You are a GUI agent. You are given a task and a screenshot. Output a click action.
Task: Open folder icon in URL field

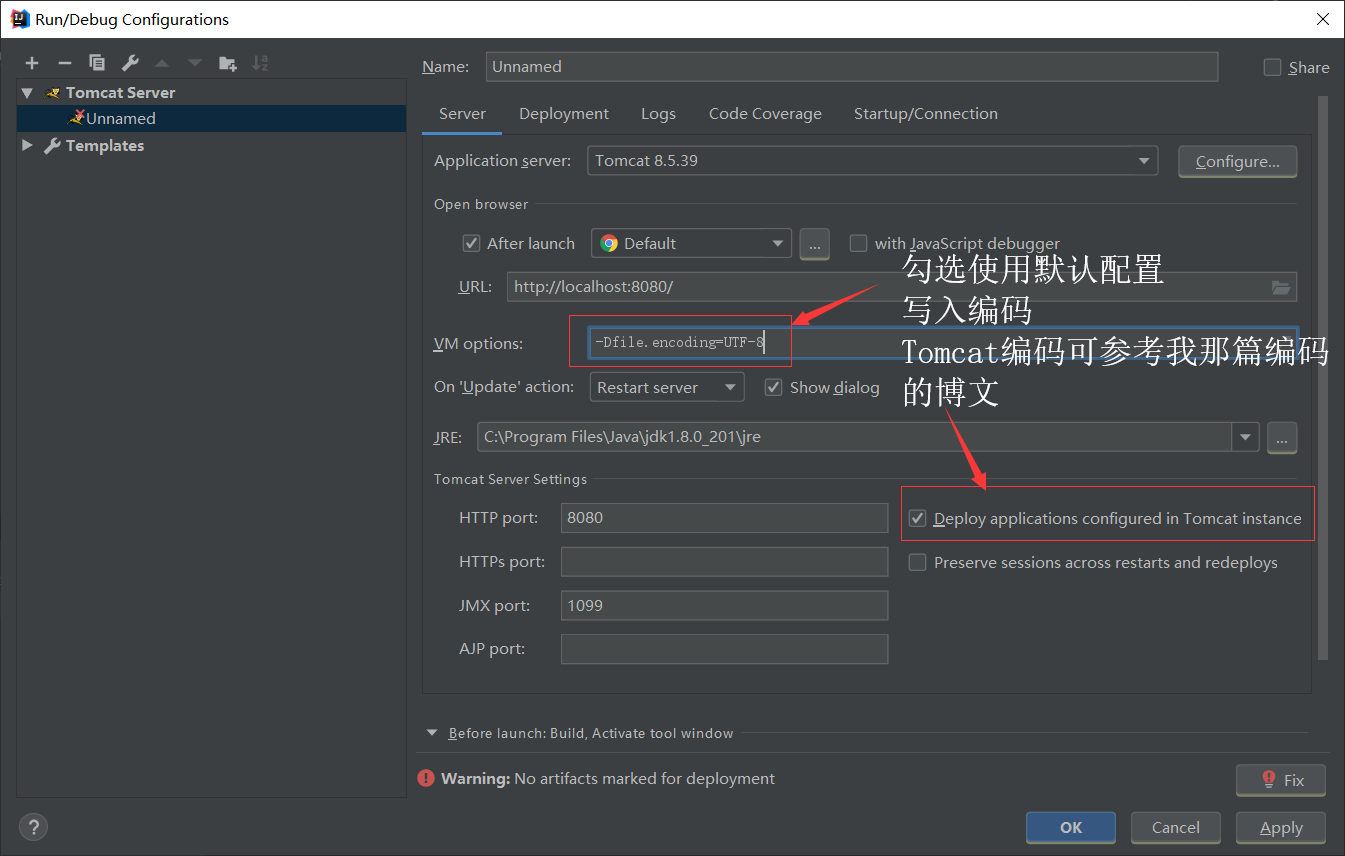1281,287
